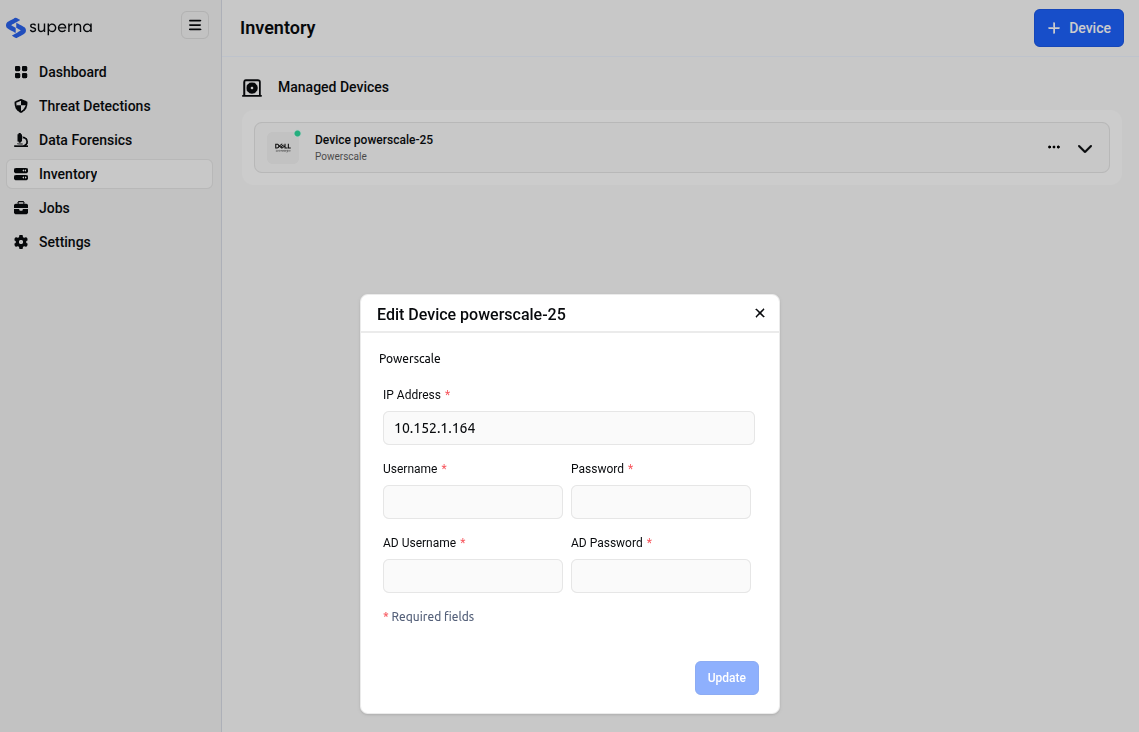Click the Dell logo on powerscale-25
The image size is (1139, 732).
coord(283,148)
